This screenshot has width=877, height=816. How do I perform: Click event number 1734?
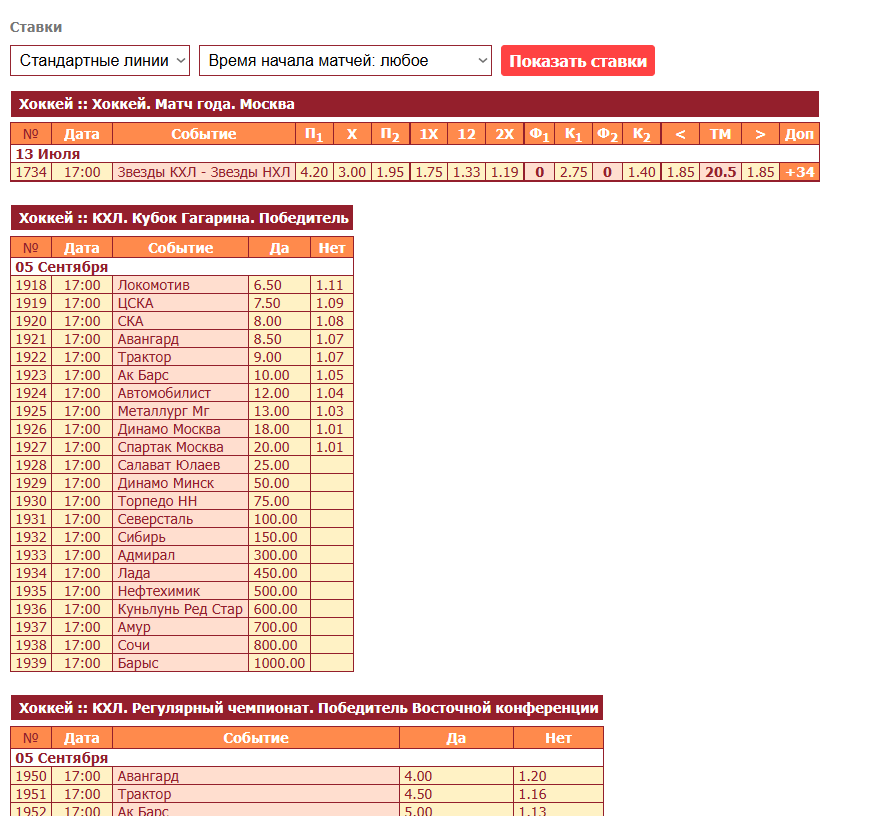31,172
